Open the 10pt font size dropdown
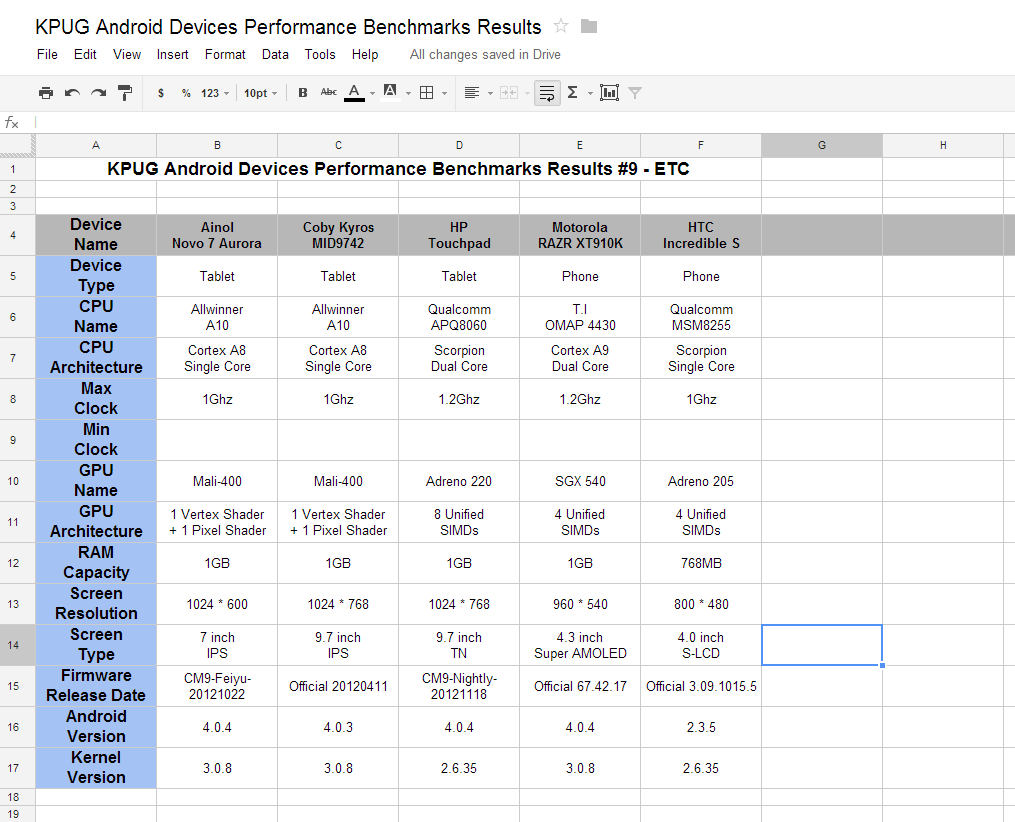This screenshot has width=1015, height=822. [x=260, y=93]
